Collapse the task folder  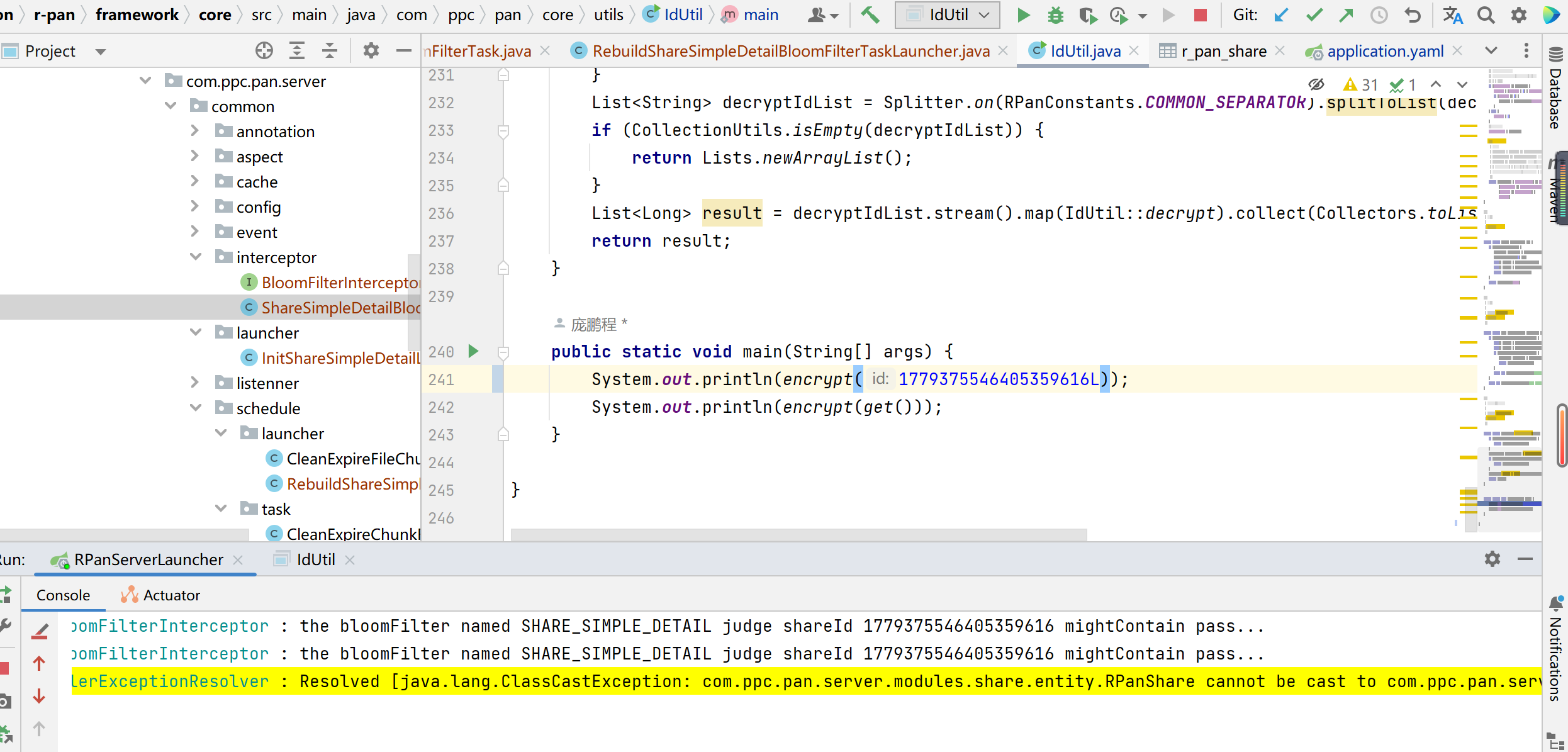221,508
